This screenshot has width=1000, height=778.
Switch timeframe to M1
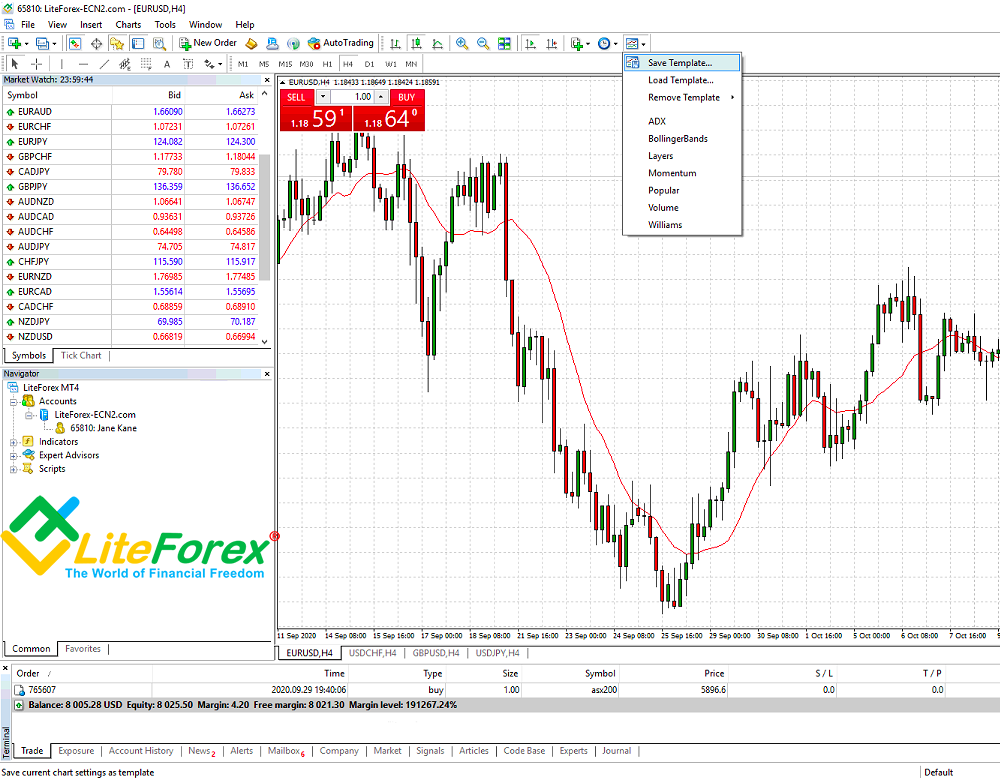pyautogui.click(x=243, y=64)
